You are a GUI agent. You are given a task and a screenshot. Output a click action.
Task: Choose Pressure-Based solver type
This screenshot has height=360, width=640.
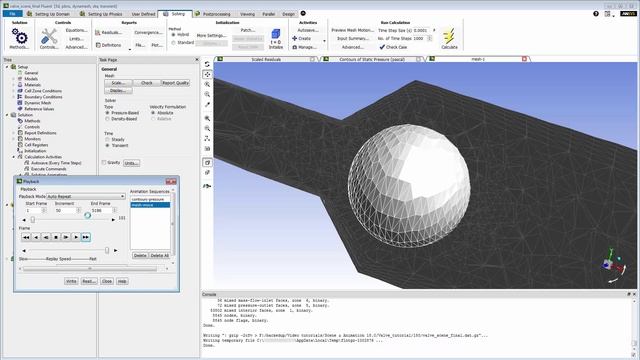coord(107,113)
